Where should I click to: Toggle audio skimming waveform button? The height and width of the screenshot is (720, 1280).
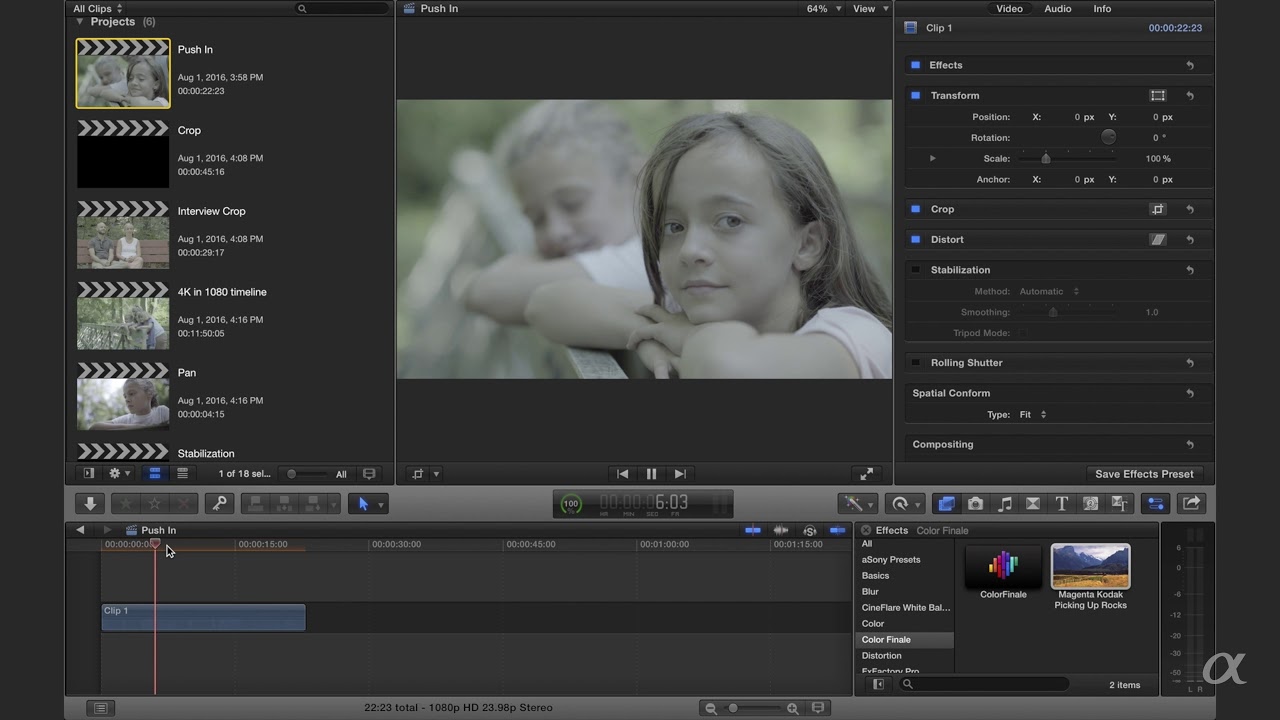click(781, 530)
